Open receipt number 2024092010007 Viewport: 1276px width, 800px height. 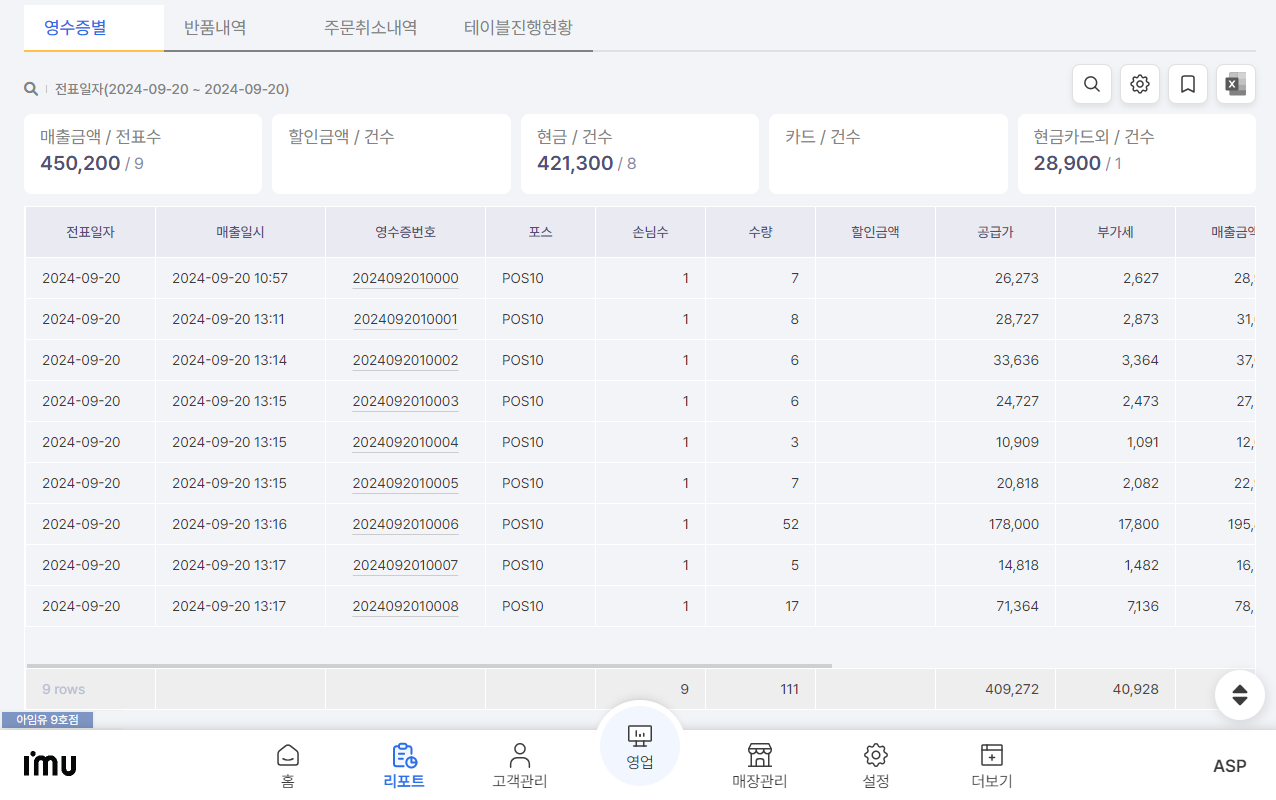tap(405, 565)
